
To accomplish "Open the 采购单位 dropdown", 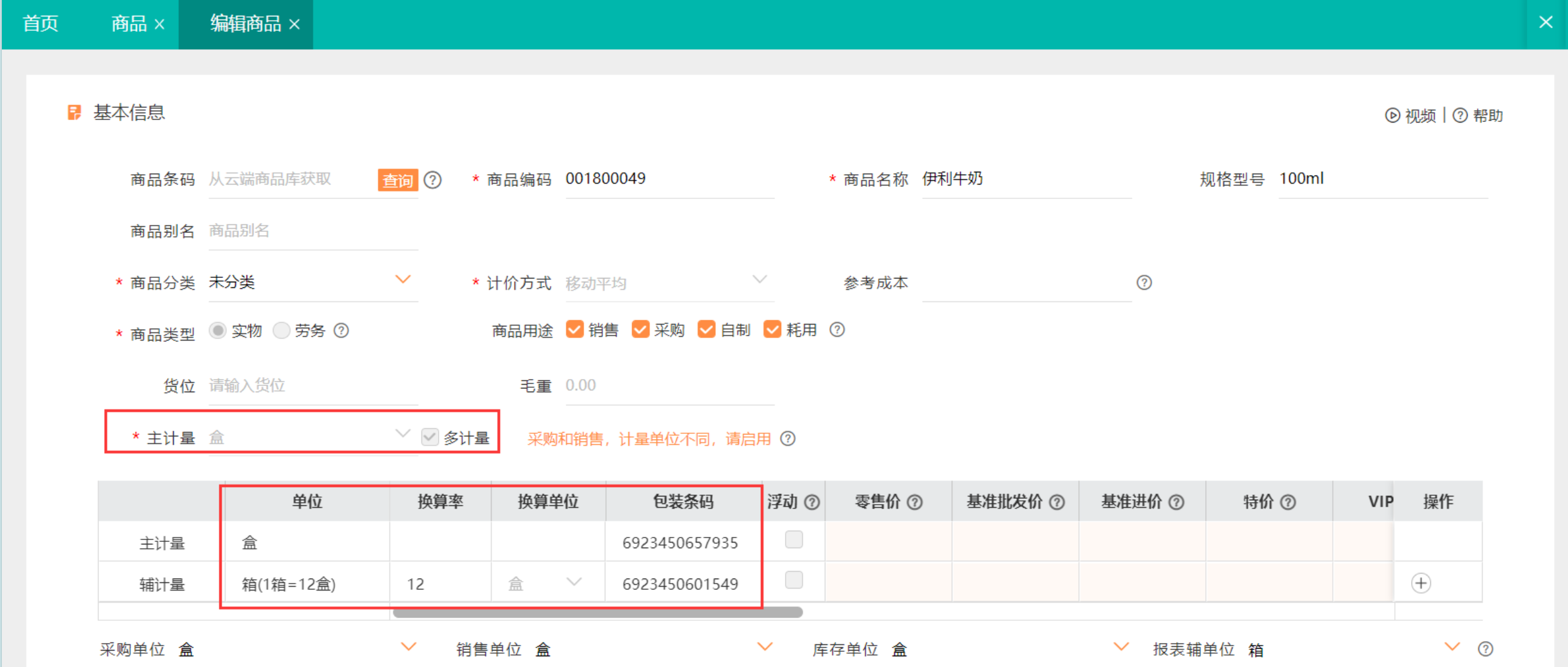I will click(x=408, y=647).
